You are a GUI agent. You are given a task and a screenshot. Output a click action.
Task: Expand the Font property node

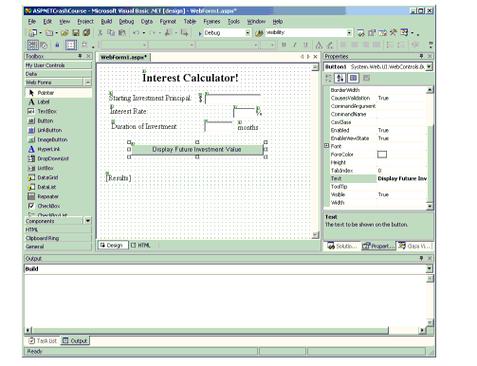327,146
